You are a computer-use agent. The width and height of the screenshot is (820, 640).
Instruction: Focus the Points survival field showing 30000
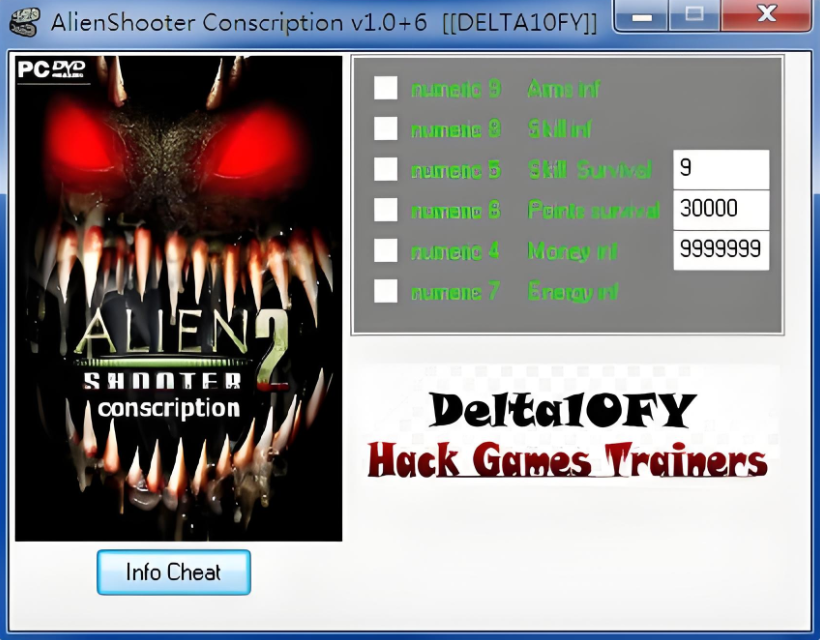(x=720, y=209)
